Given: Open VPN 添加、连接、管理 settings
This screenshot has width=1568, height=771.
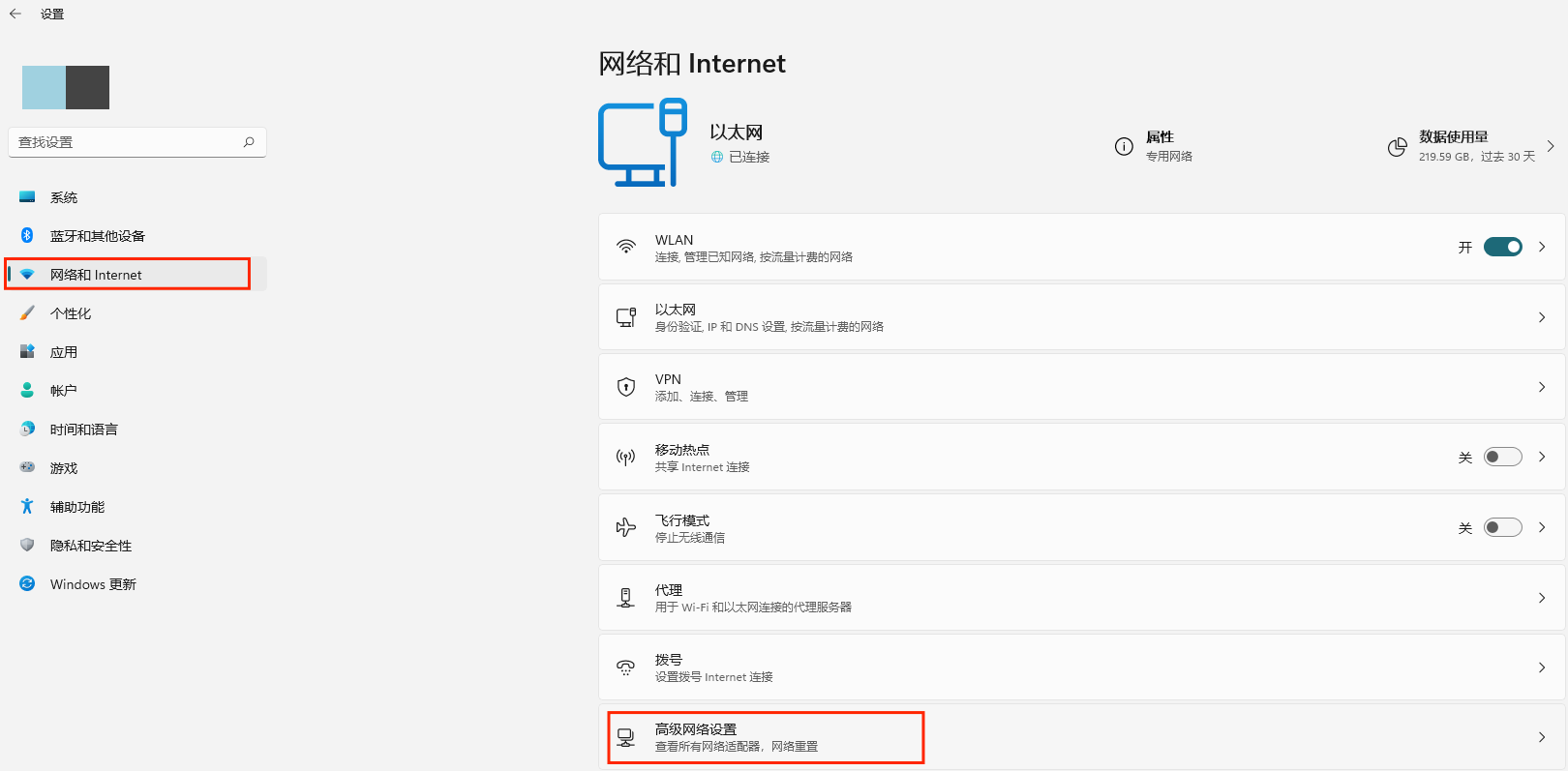Looking at the screenshot, I should 1081,387.
